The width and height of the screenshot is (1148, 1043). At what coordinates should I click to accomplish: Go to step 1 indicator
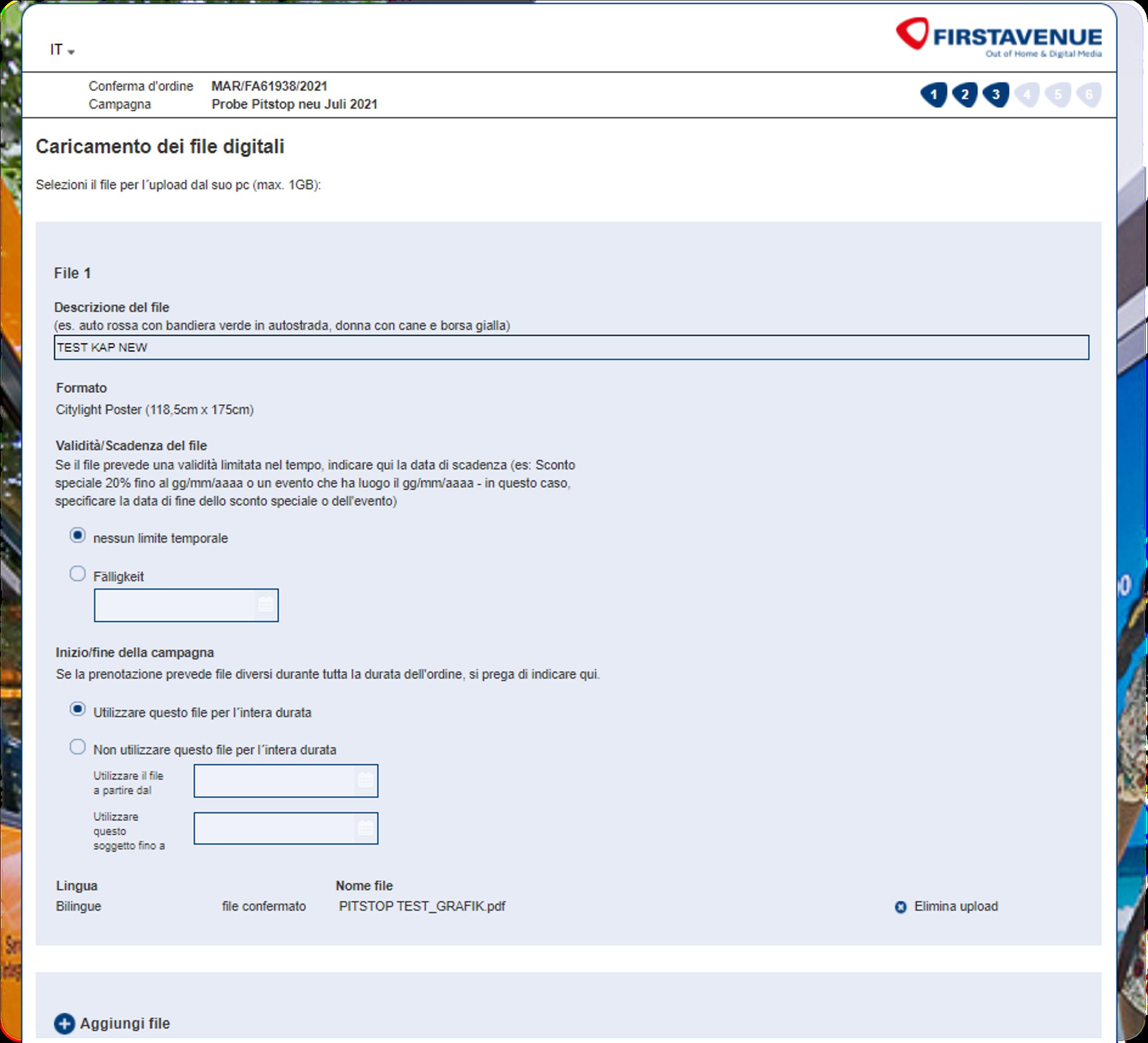pos(934,94)
